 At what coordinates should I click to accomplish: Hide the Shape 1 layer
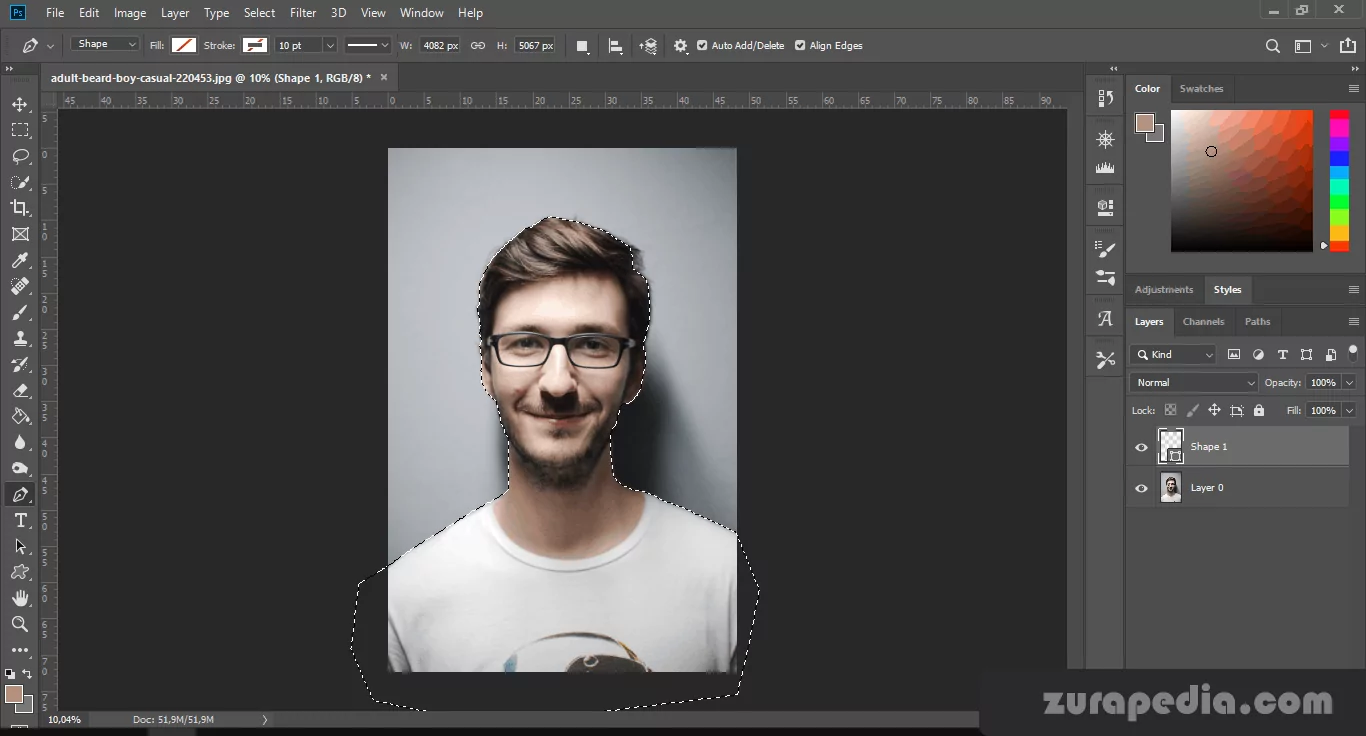point(1141,447)
